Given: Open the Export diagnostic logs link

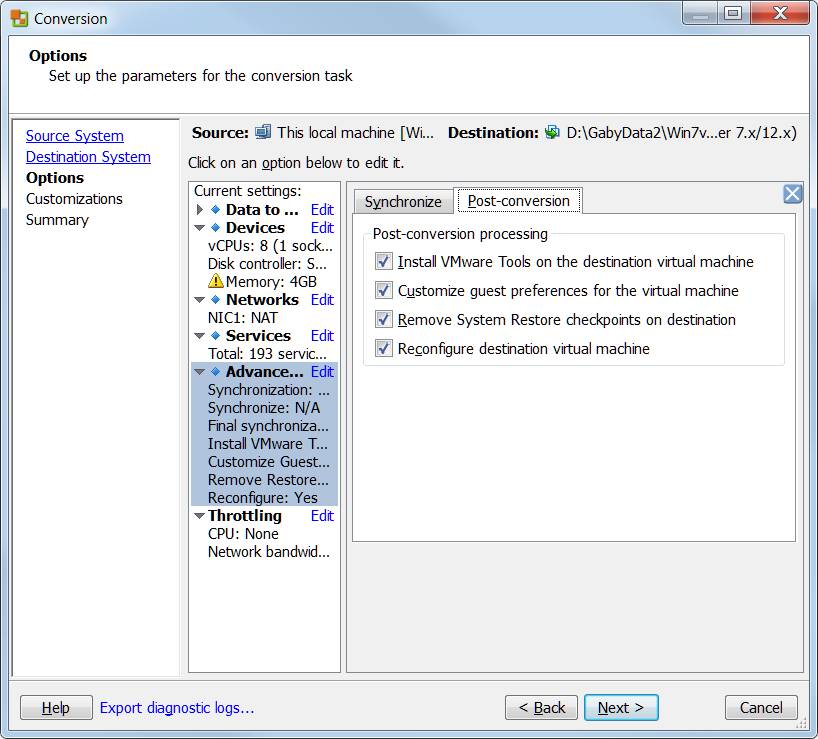Looking at the screenshot, I should pos(177,708).
